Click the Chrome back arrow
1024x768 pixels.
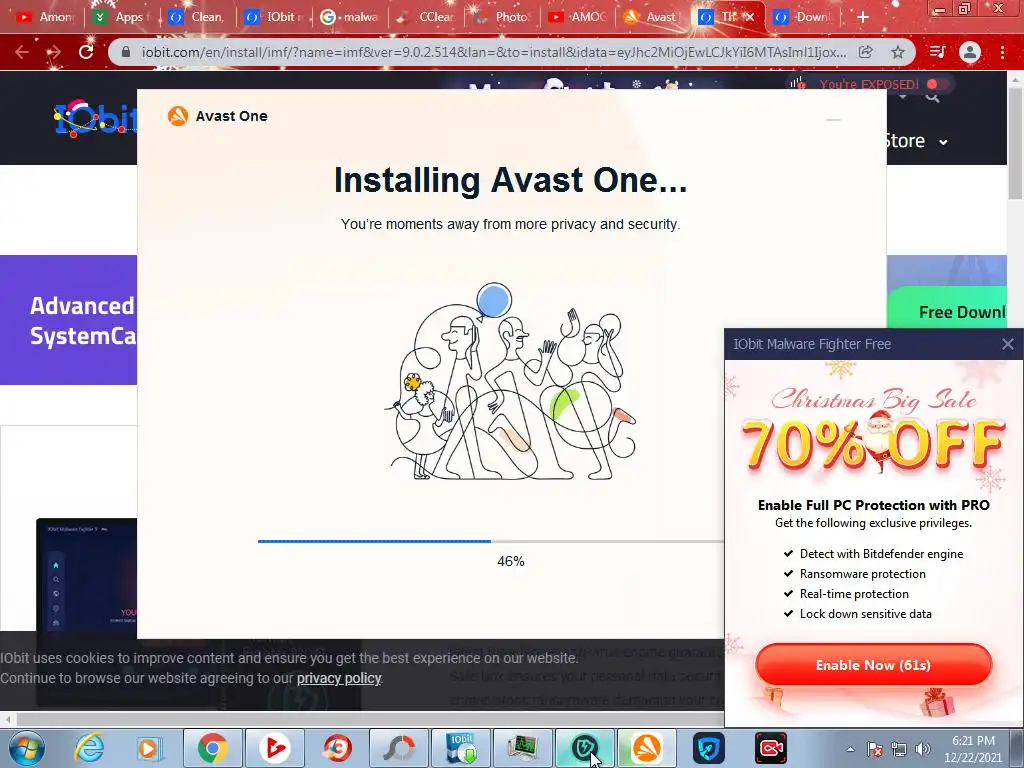(x=22, y=52)
